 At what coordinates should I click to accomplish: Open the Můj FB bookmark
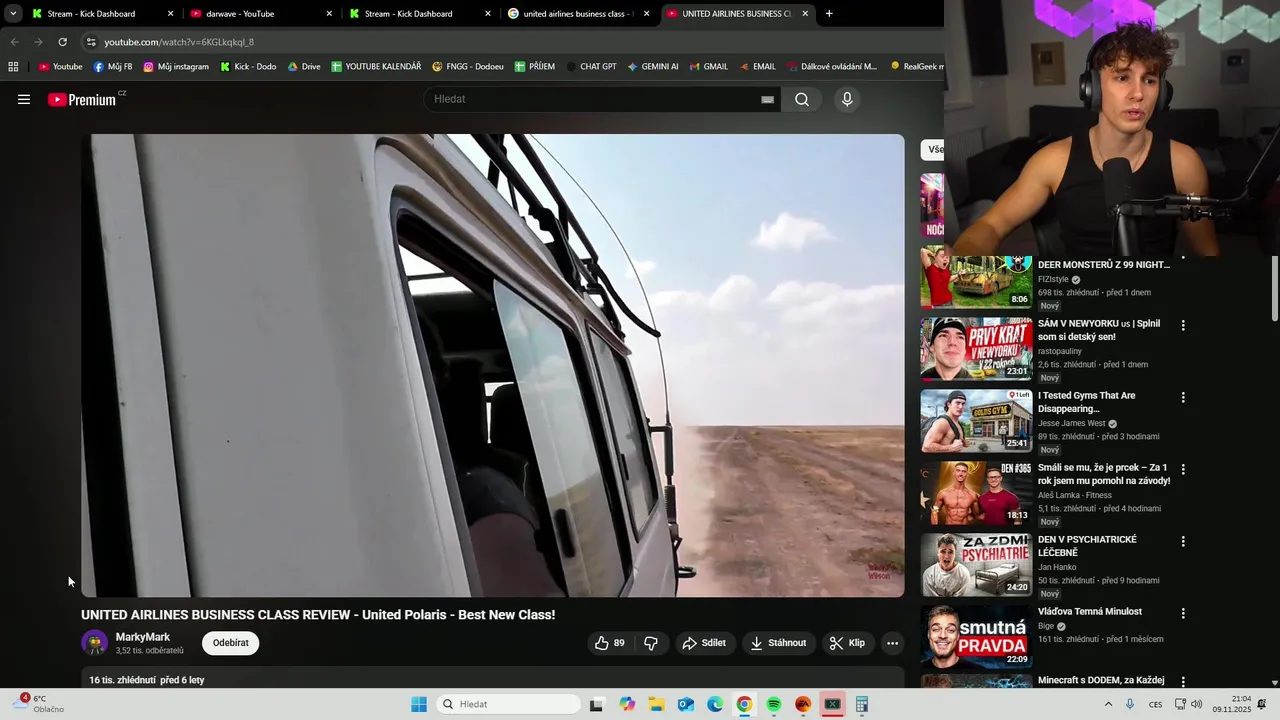tap(112, 67)
